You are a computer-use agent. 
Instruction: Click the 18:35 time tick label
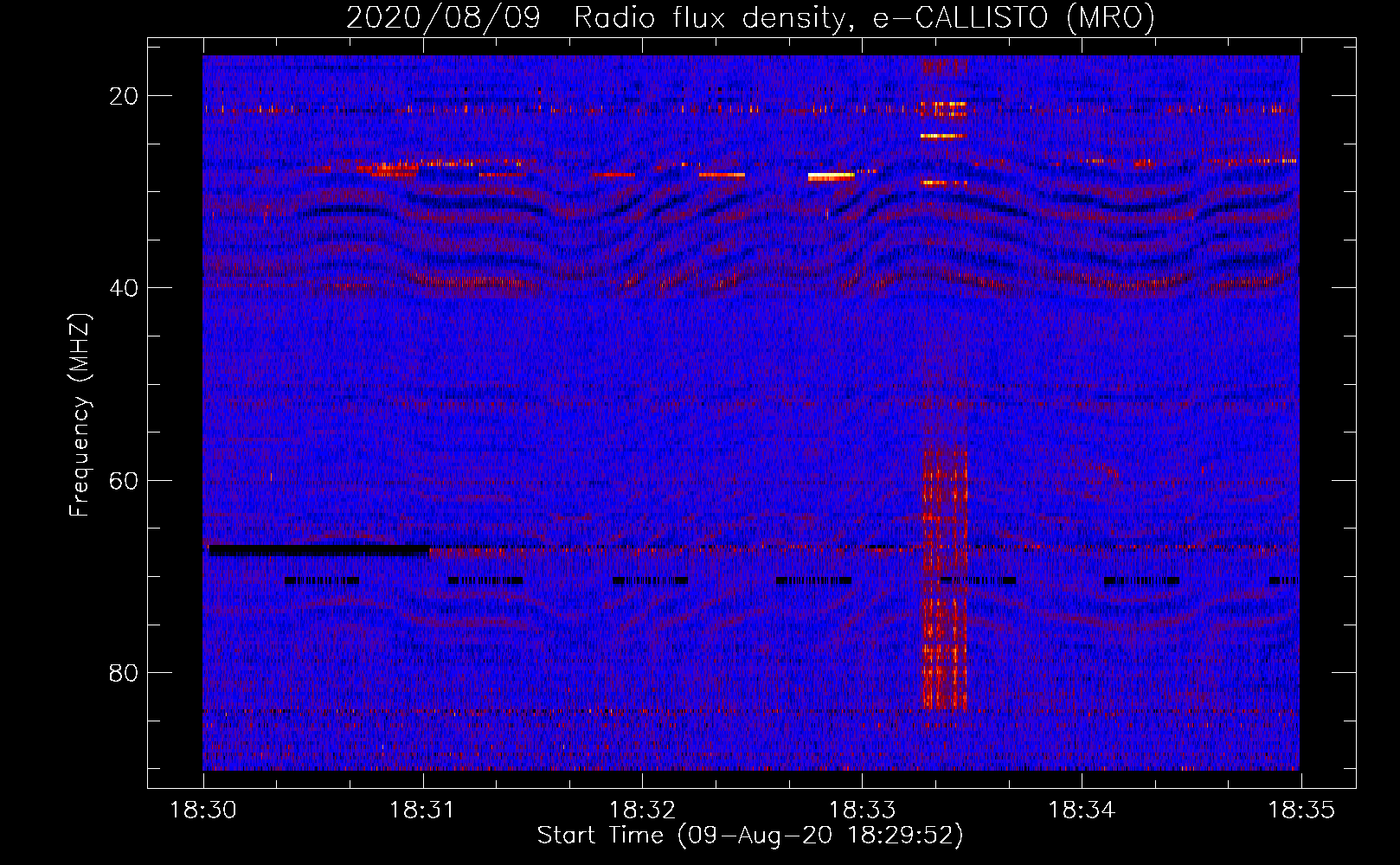point(1301,811)
